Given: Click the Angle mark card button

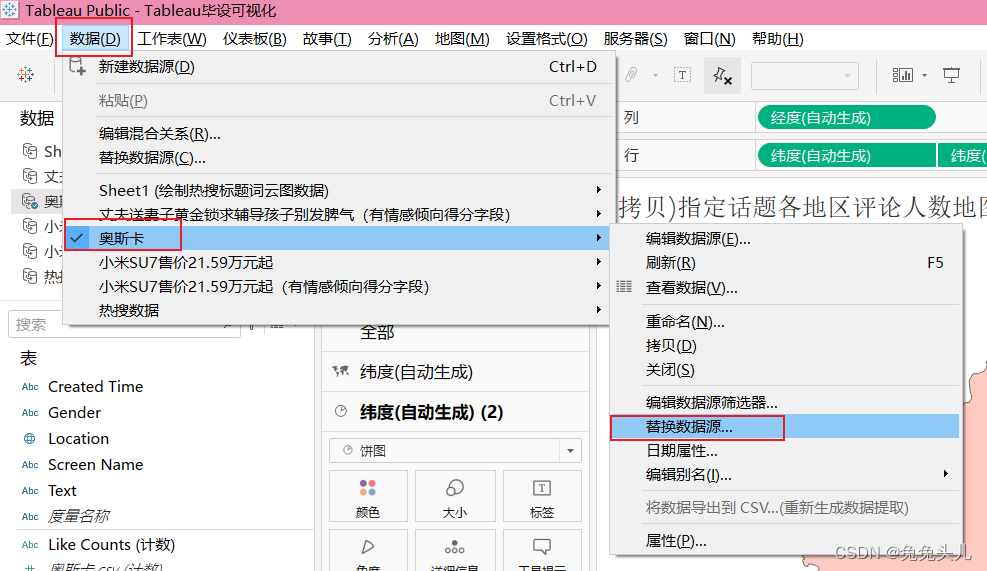Looking at the screenshot, I should (368, 550).
